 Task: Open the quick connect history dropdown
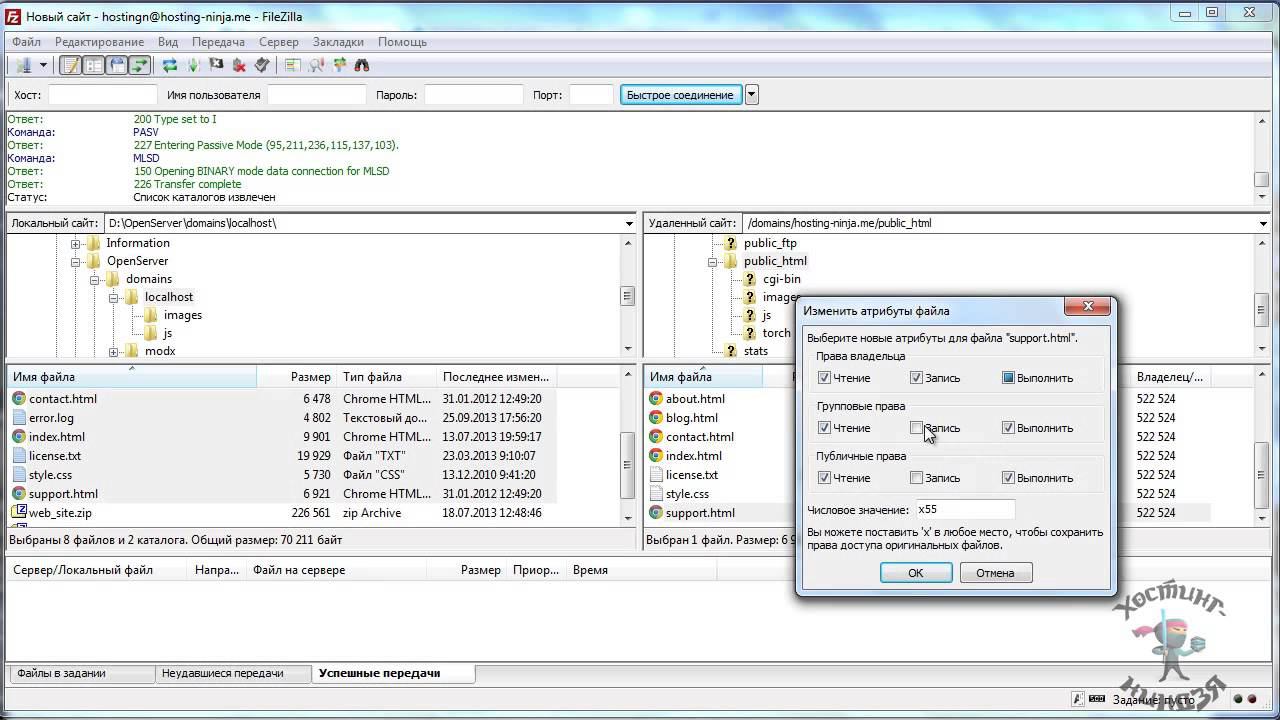752,95
